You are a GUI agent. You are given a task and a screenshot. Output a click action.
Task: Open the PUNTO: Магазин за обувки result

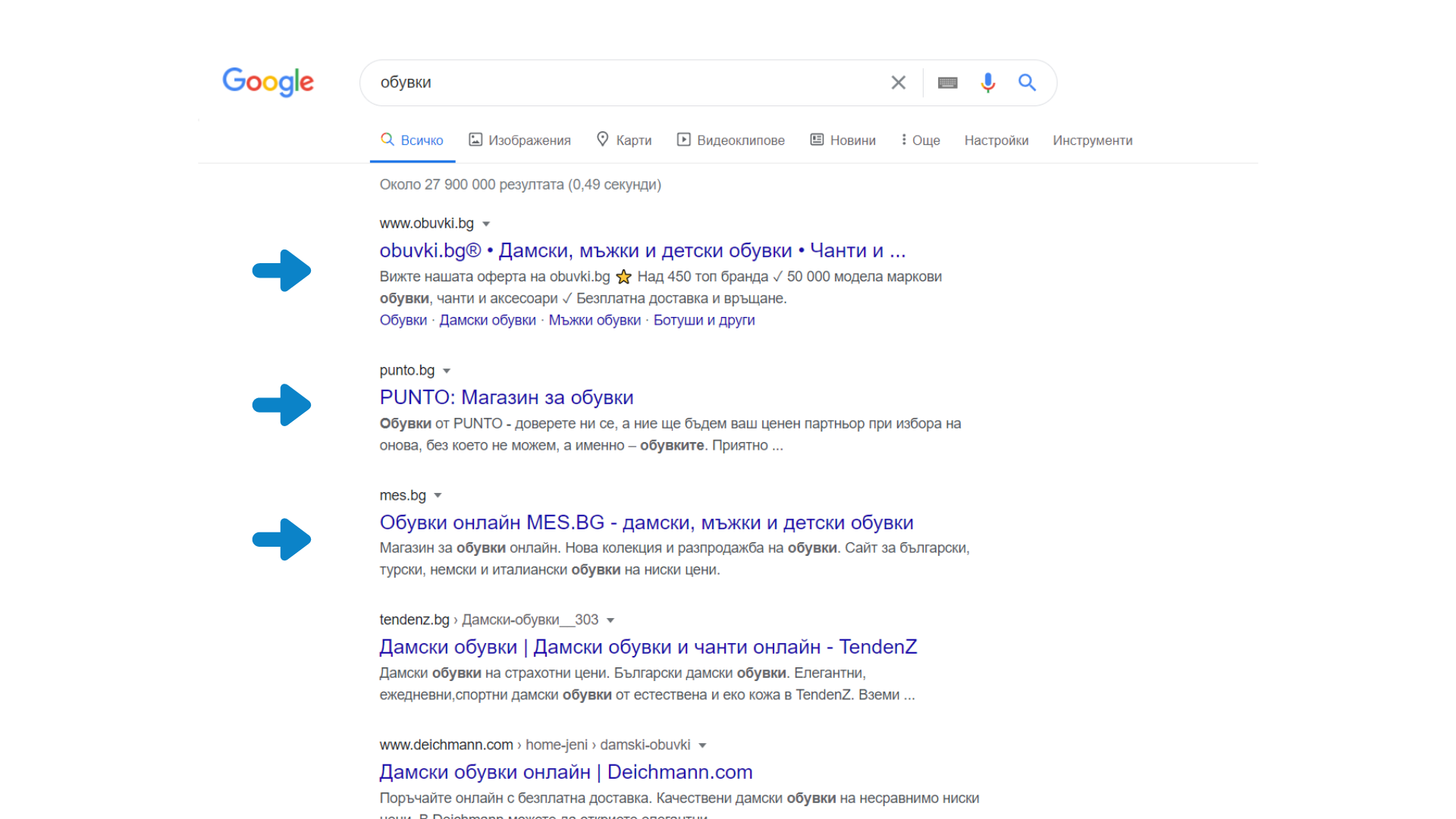(507, 397)
